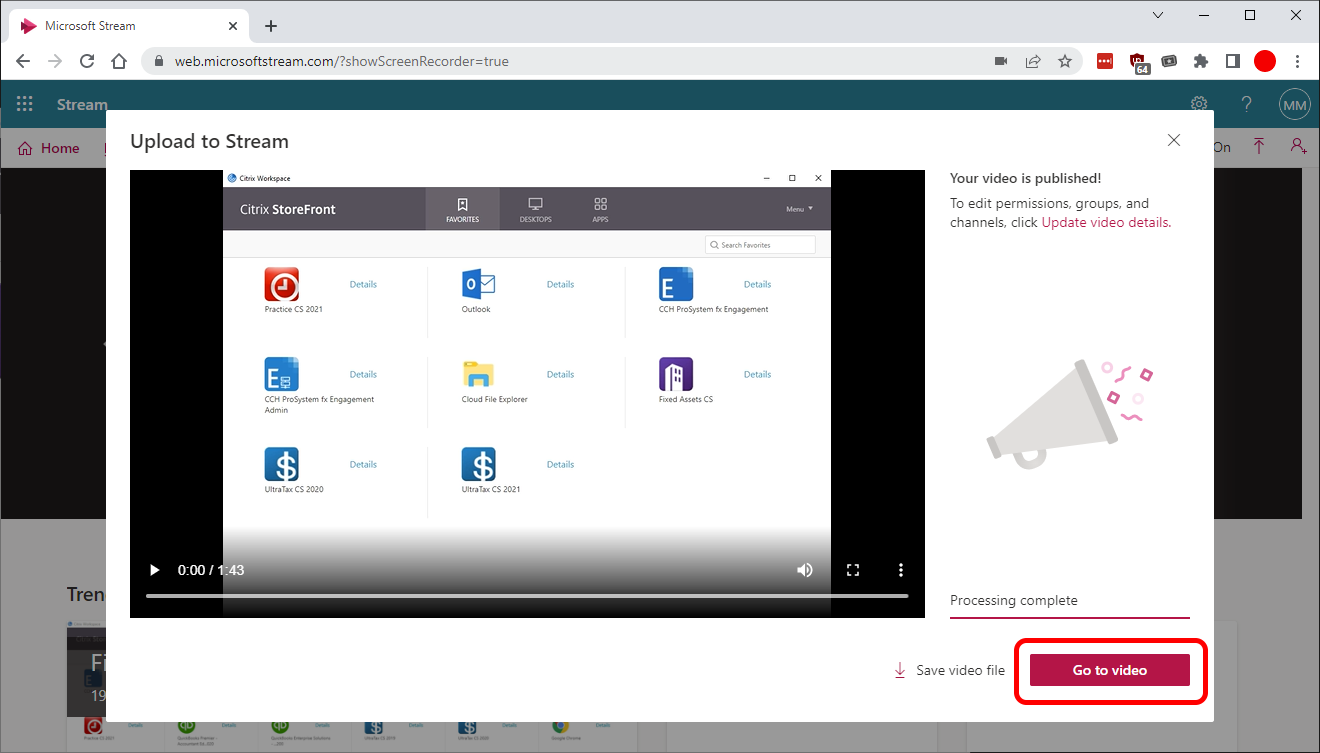1320x753 pixels.
Task: Select the Microsoft Stream browser tab
Action: (127, 26)
